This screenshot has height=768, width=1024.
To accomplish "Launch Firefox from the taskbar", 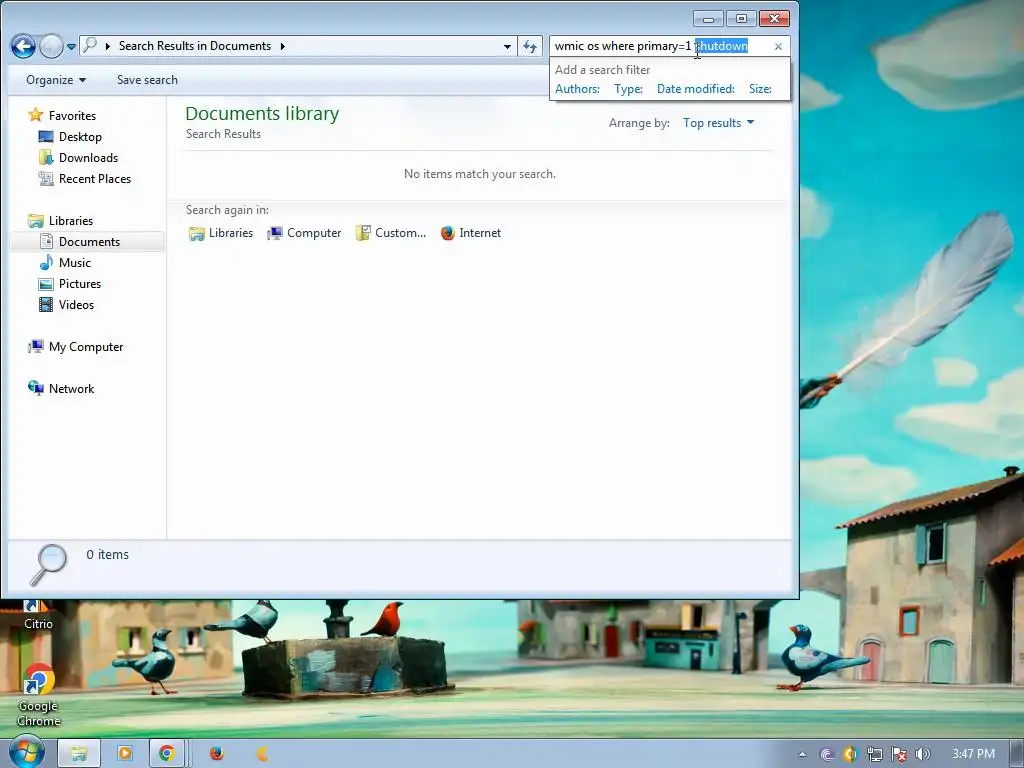I will tap(217, 754).
